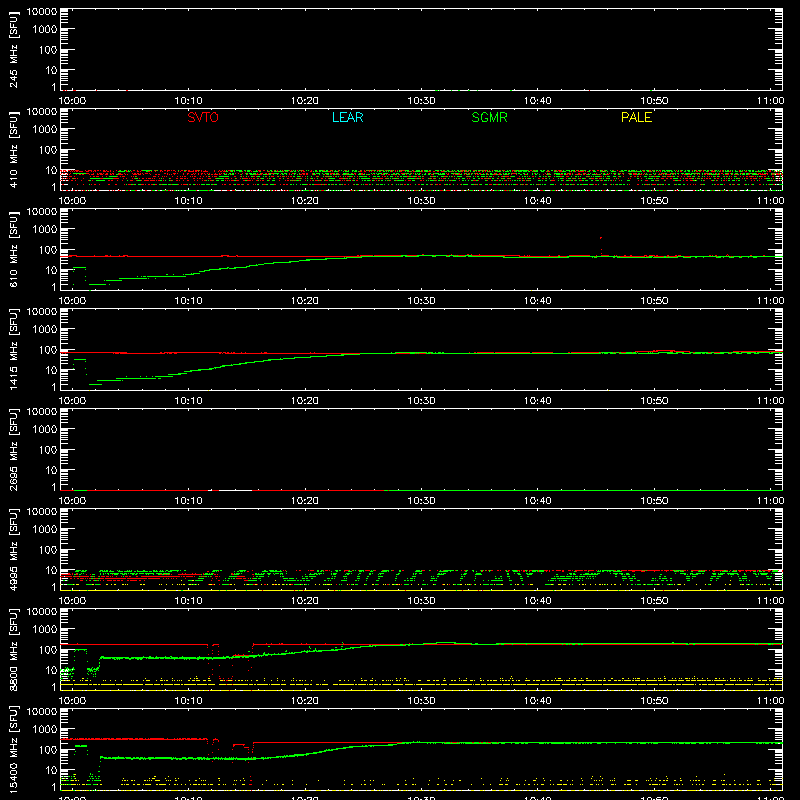
Task: Select the 245 MHz [SFU] axis label
Action: pyautogui.click(x=13, y=49)
